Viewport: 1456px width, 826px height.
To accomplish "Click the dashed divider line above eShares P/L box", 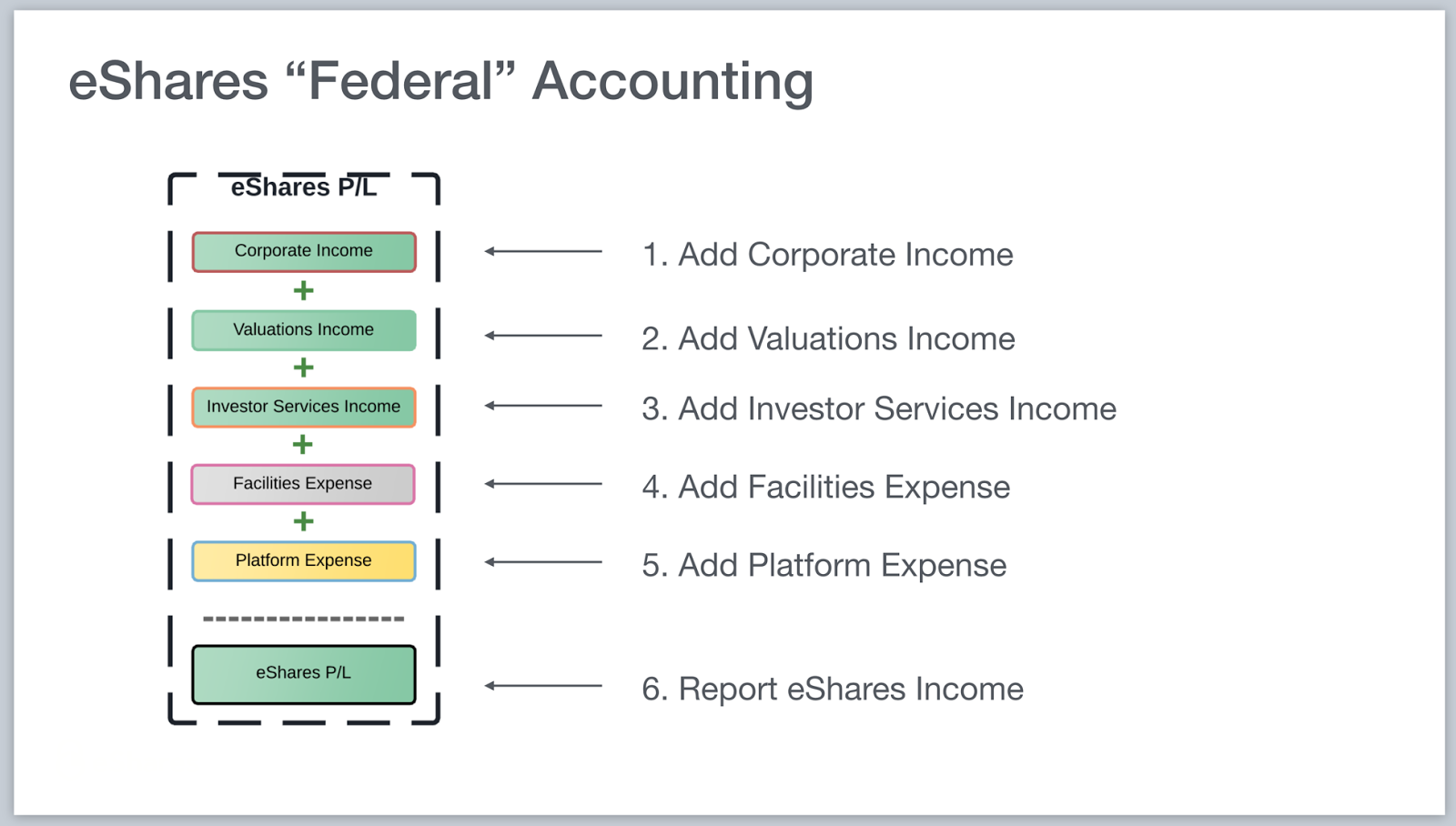I will pyautogui.click(x=304, y=619).
